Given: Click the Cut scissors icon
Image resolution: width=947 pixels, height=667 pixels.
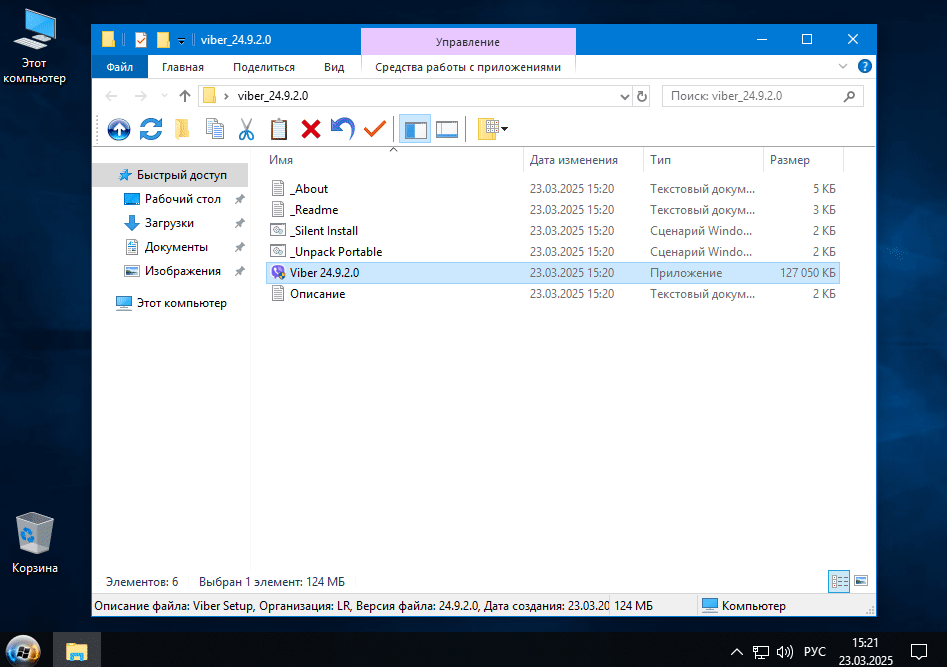Looking at the screenshot, I should pos(246,128).
